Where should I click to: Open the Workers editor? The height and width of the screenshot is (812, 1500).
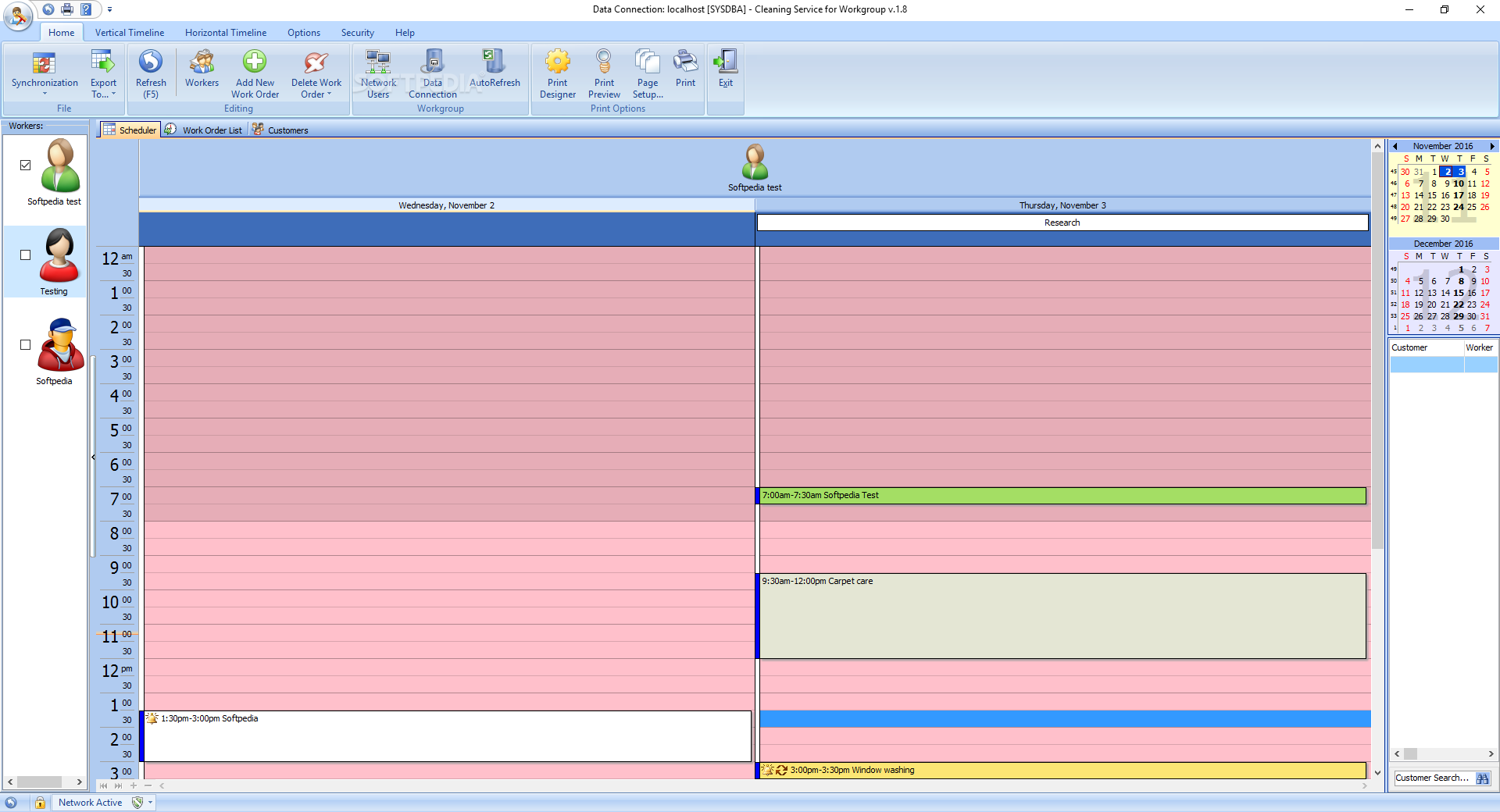[x=202, y=69]
